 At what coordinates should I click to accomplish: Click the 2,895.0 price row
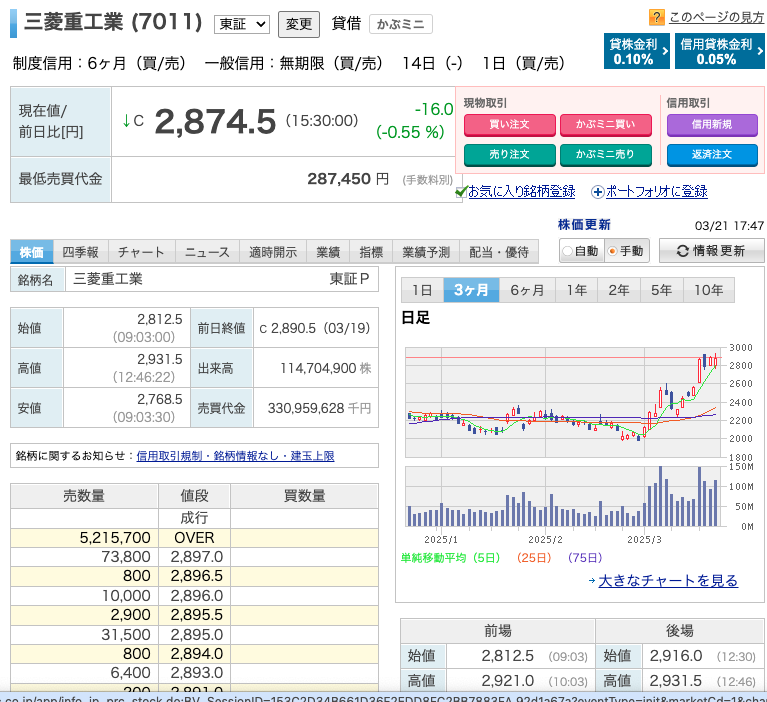point(194,634)
